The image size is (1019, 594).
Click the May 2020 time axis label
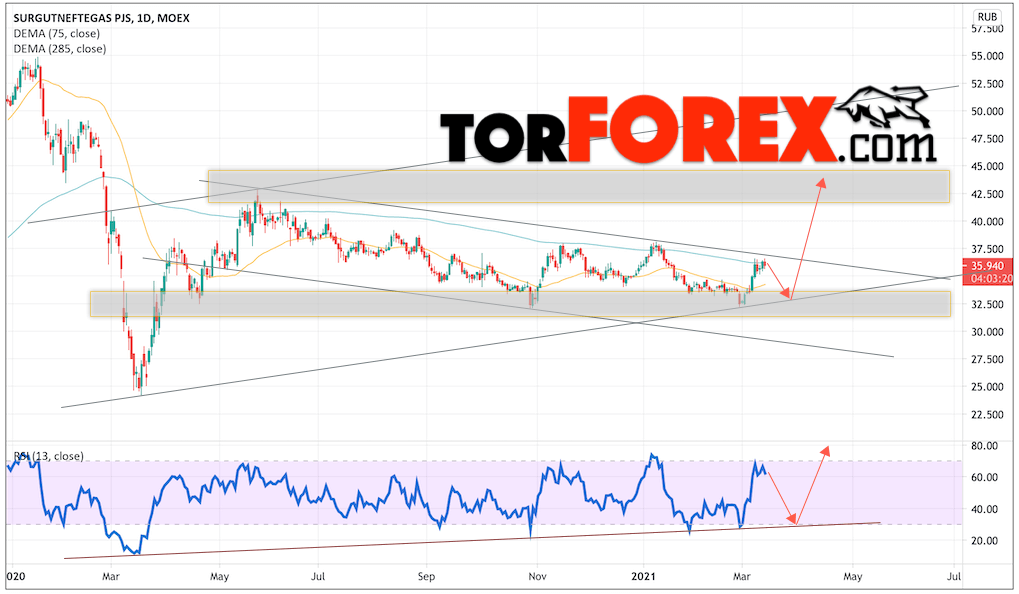(220, 576)
